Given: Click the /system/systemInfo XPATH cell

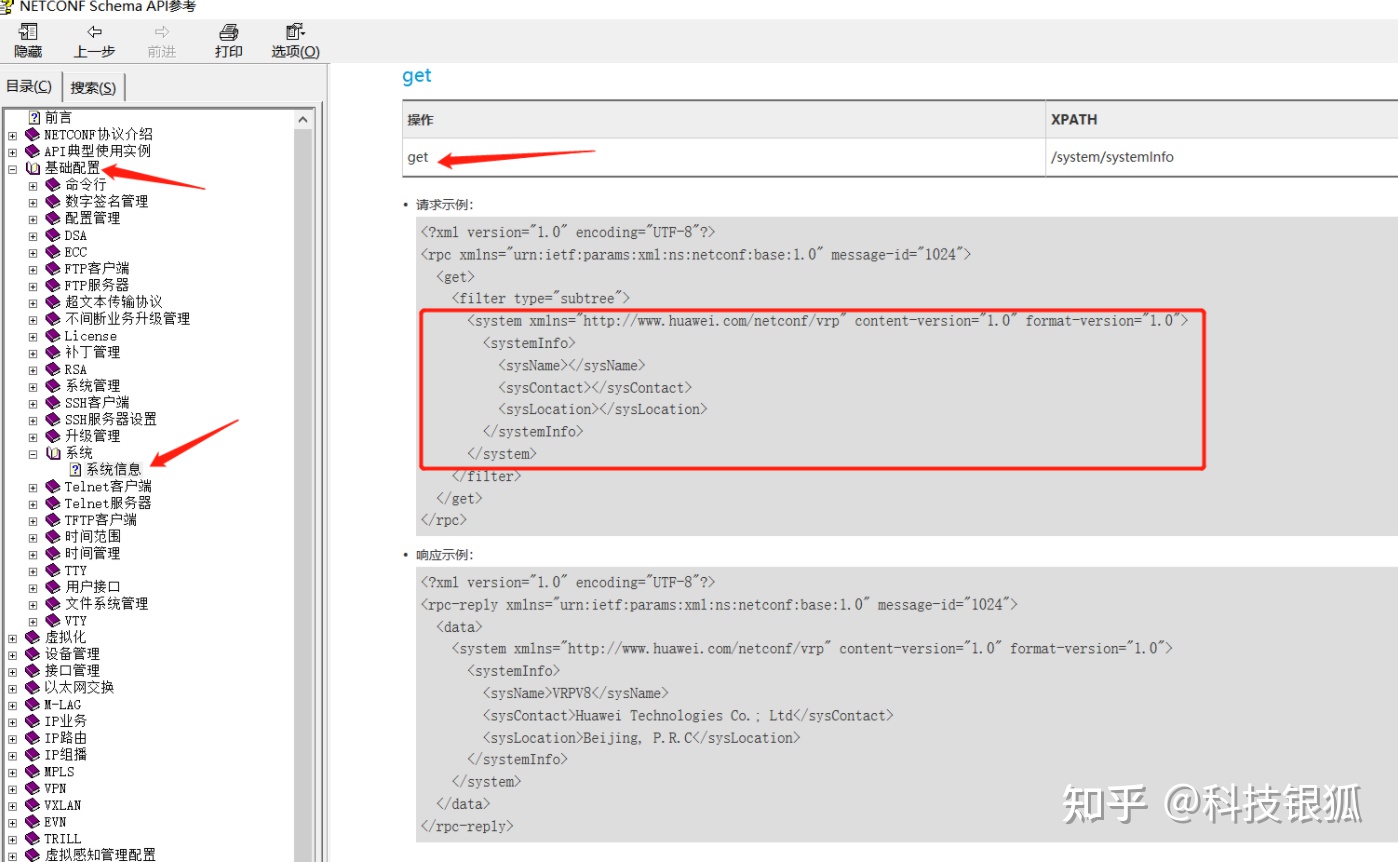Looking at the screenshot, I should (x=1222, y=157).
